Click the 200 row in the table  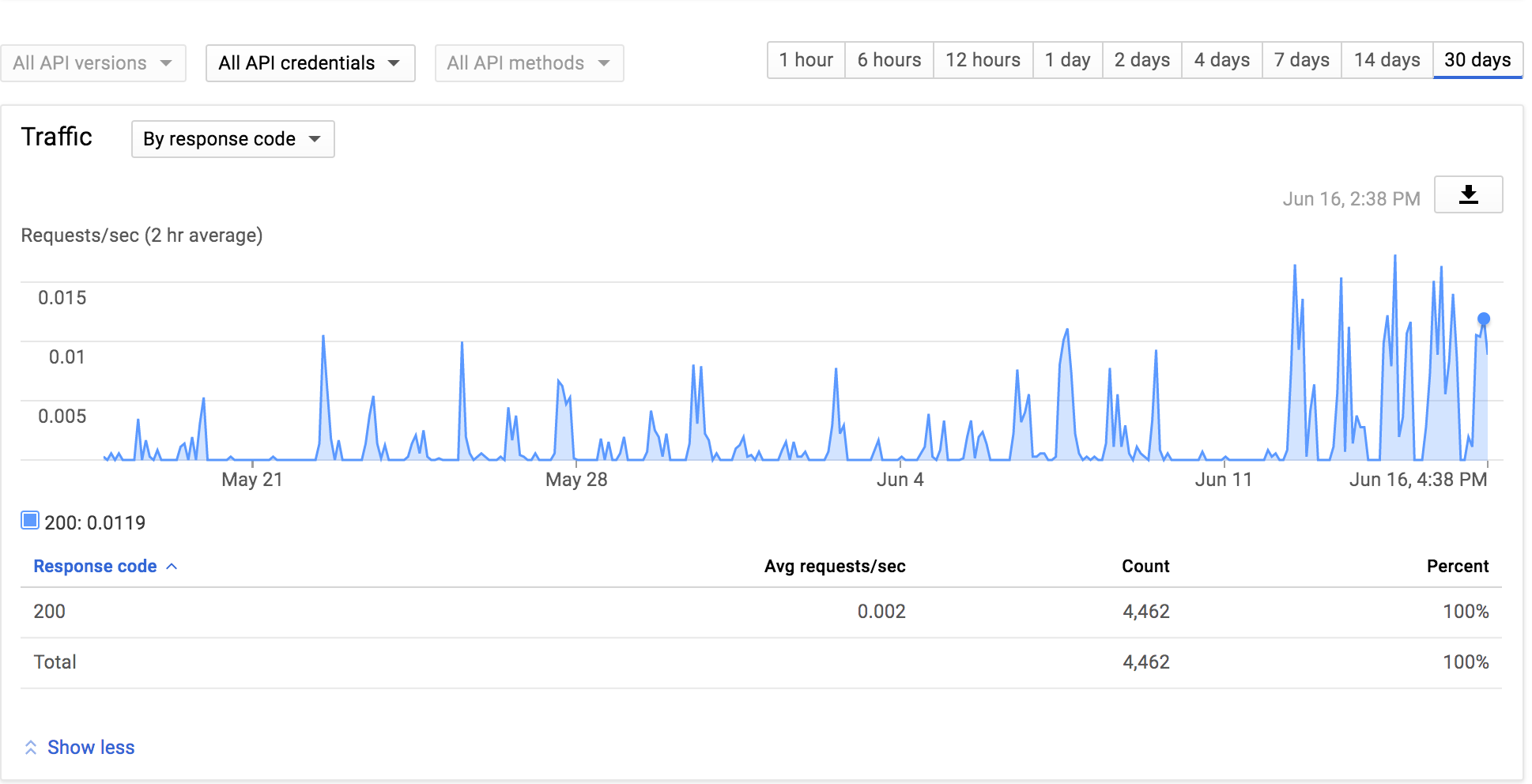(x=49, y=611)
